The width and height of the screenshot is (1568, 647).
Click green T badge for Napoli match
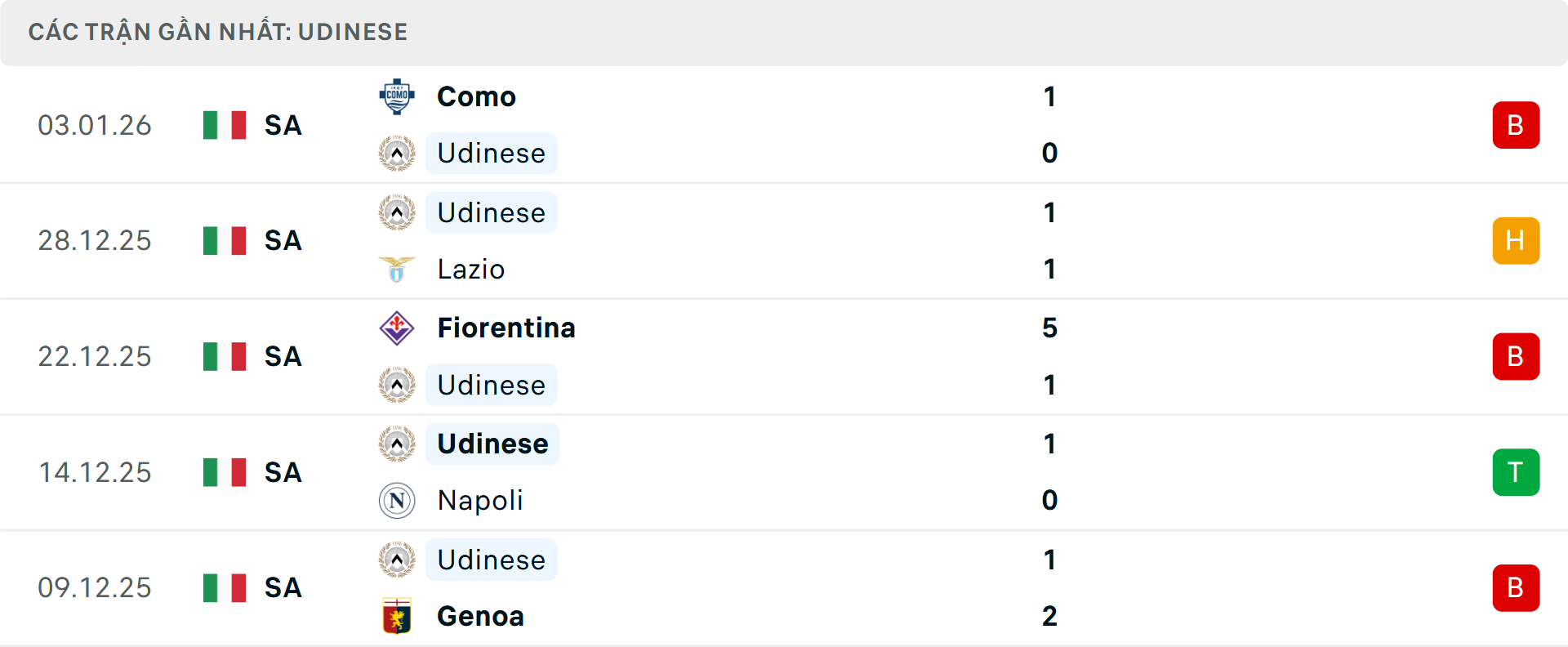pyautogui.click(x=1516, y=472)
